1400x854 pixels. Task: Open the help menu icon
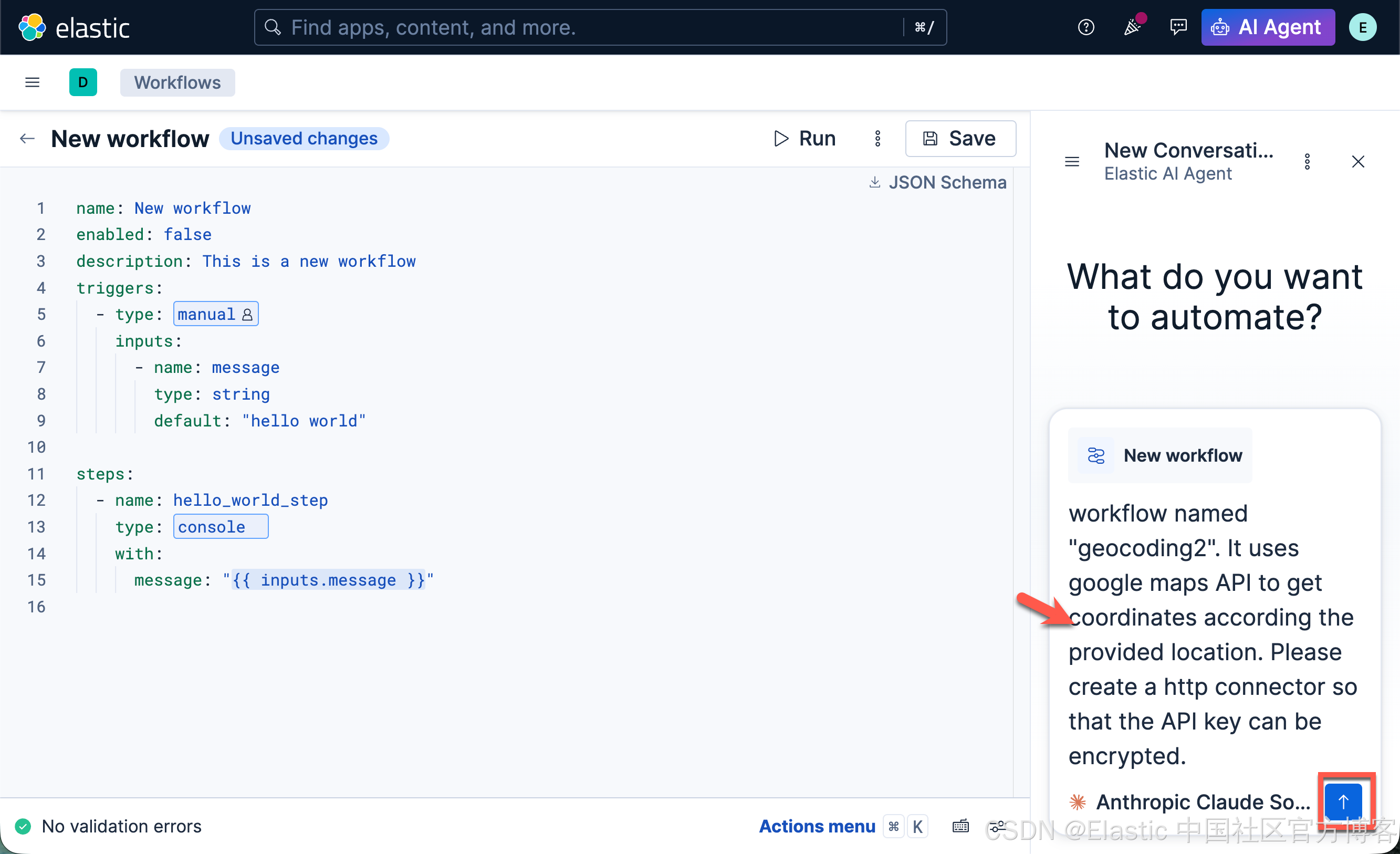[1086, 27]
